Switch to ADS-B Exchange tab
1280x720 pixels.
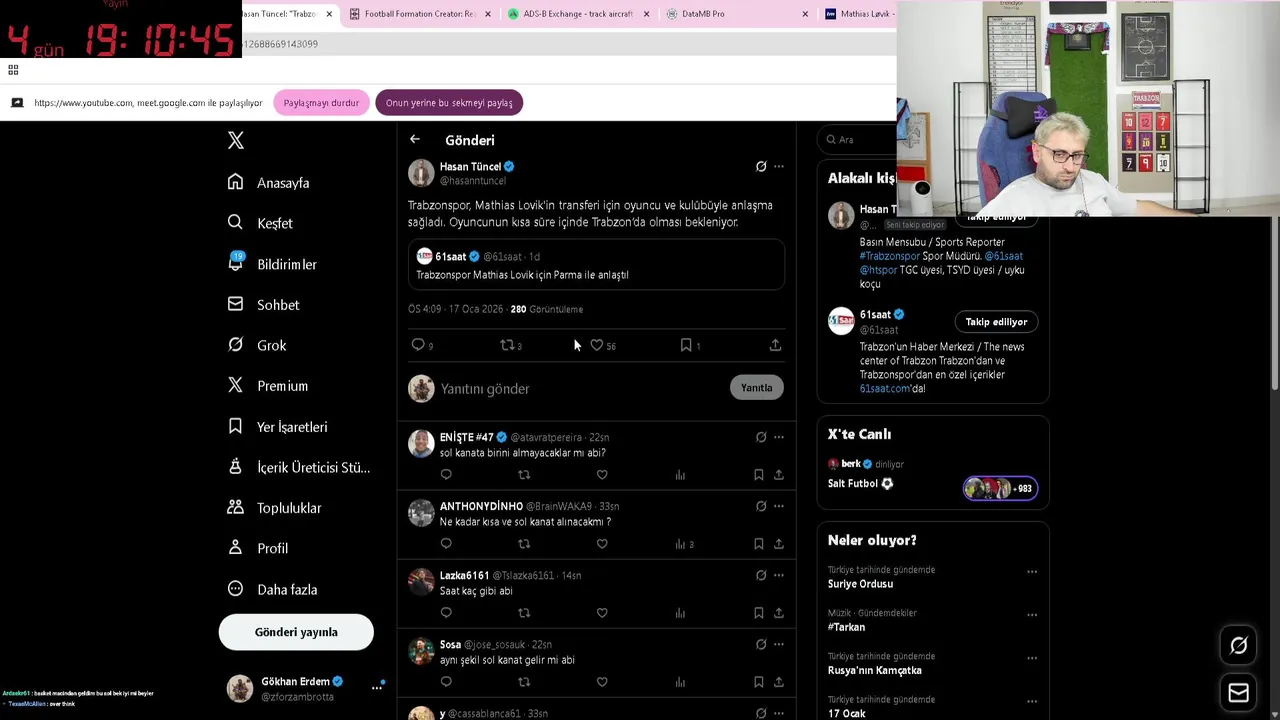[x=578, y=14]
